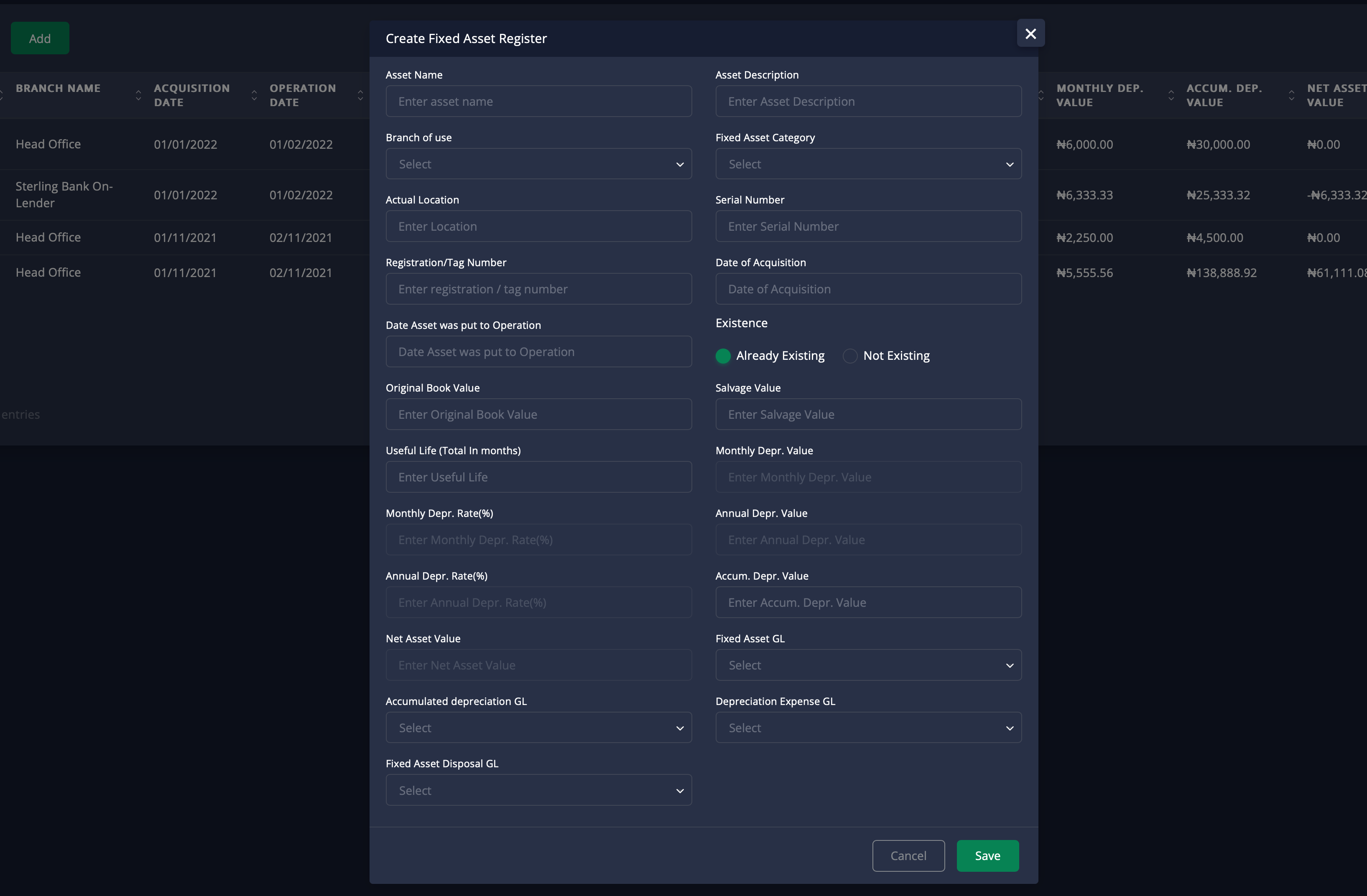This screenshot has width=1367, height=896.
Task: Sort by Monthly Dep. Value column arrows
Action: (x=1171, y=95)
